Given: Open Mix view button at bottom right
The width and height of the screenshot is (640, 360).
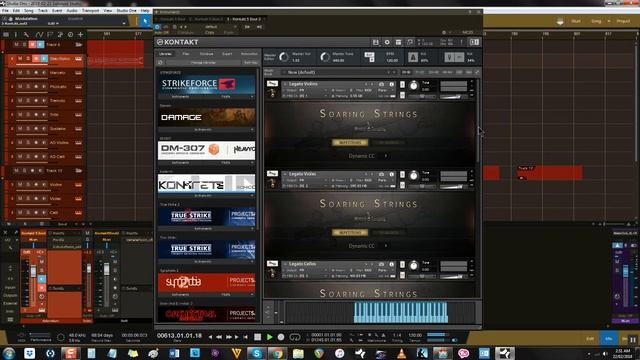Looking at the screenshot, I should pyautogui.click(x=608, y=338).
